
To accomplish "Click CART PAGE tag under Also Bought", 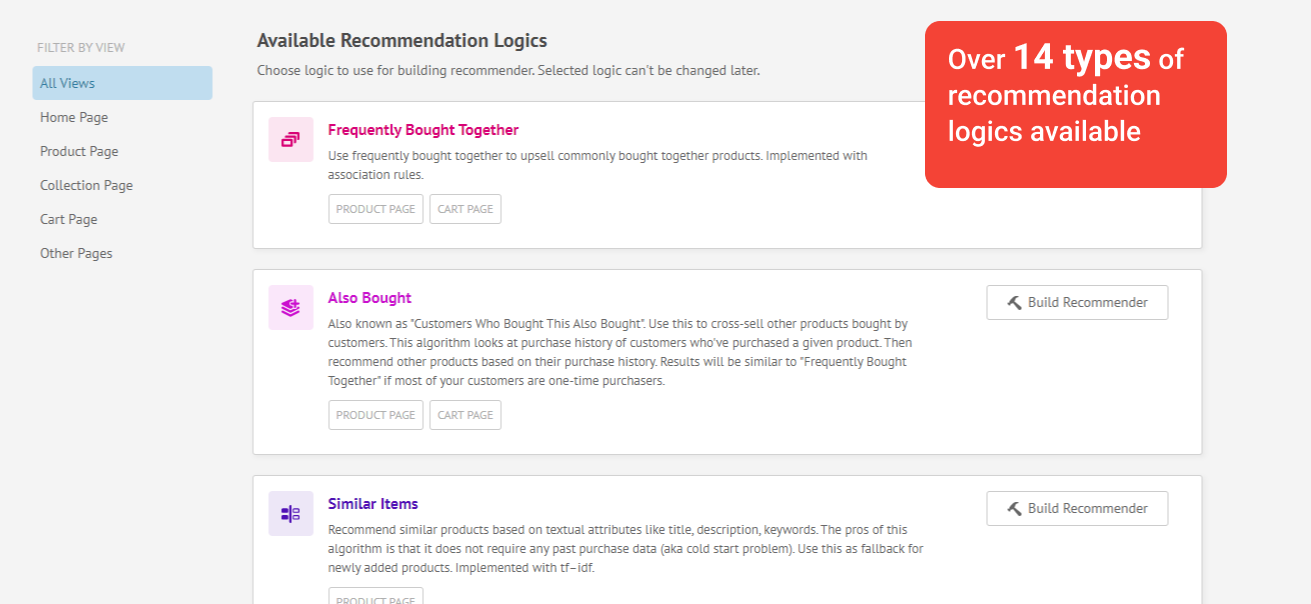I will click(466, 415).
